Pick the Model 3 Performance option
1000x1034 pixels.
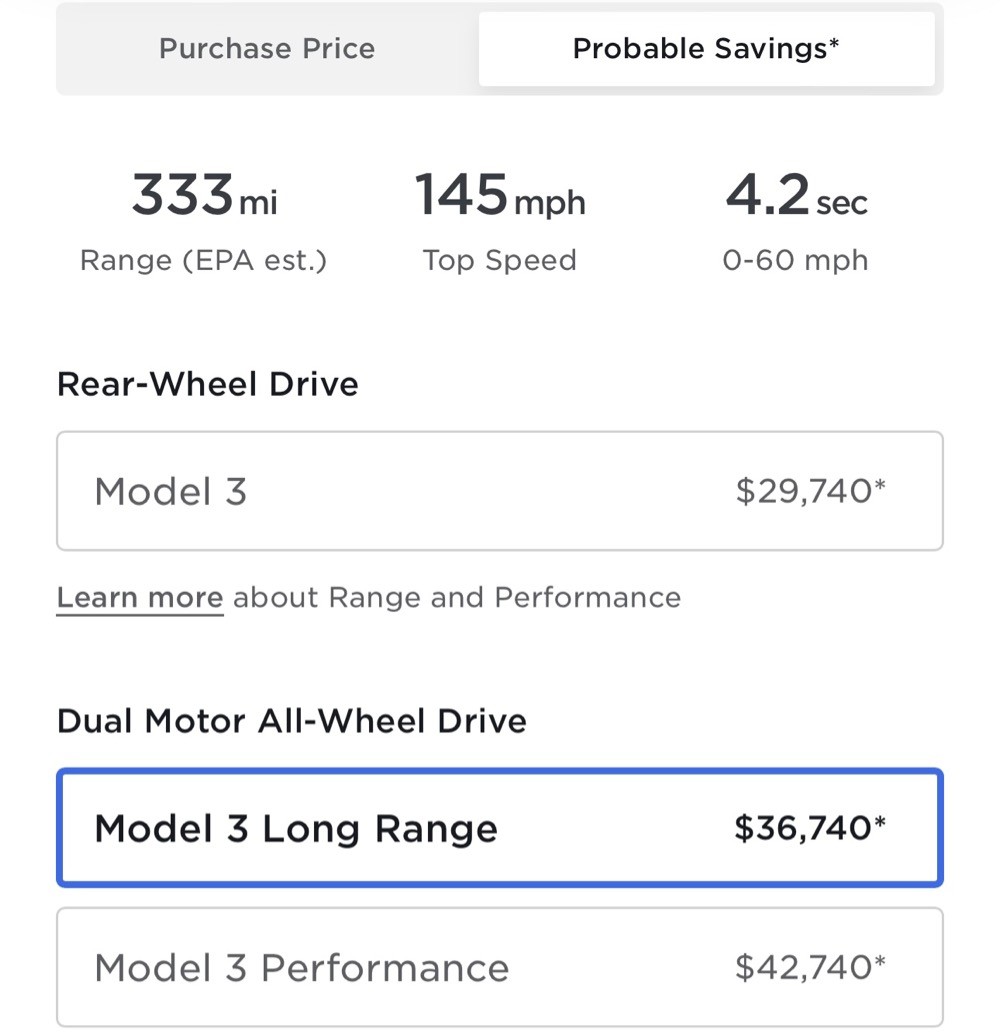500,967
